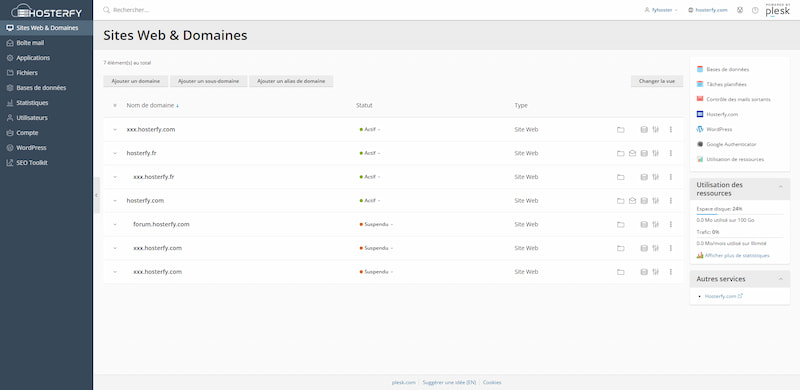
Task: Click the Hosterfy logo
Action: [x=46, y=10]
